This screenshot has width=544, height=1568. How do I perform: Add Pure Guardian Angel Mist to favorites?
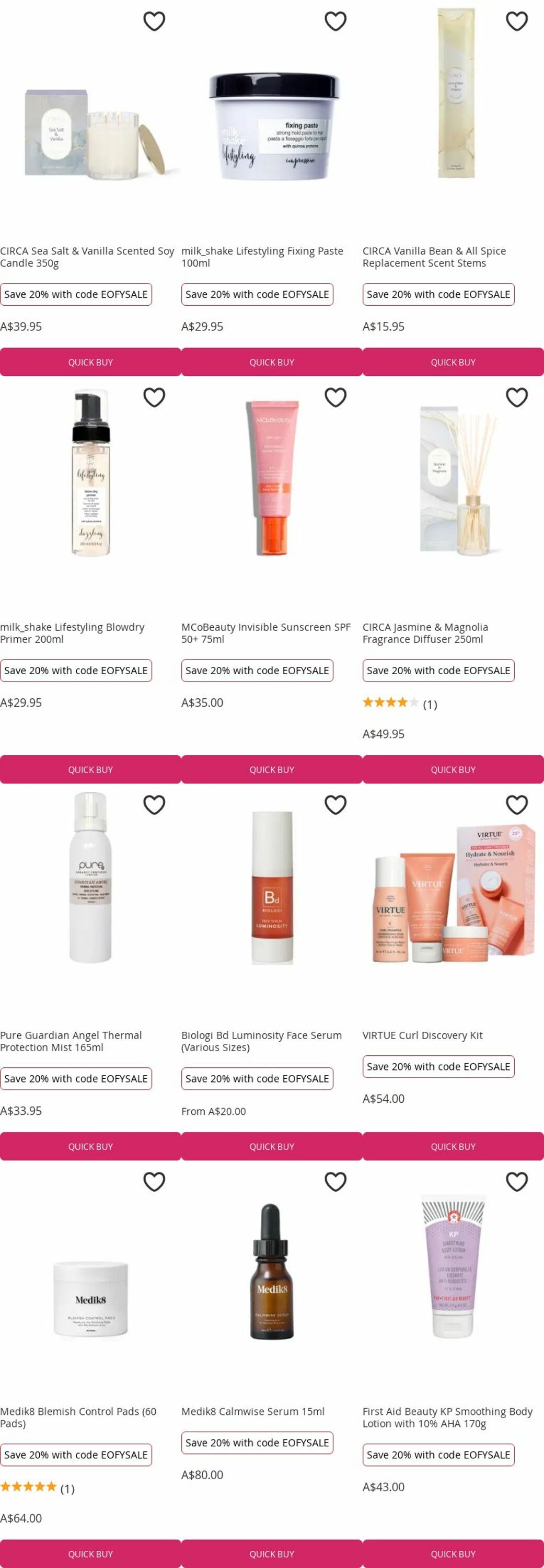154,805
